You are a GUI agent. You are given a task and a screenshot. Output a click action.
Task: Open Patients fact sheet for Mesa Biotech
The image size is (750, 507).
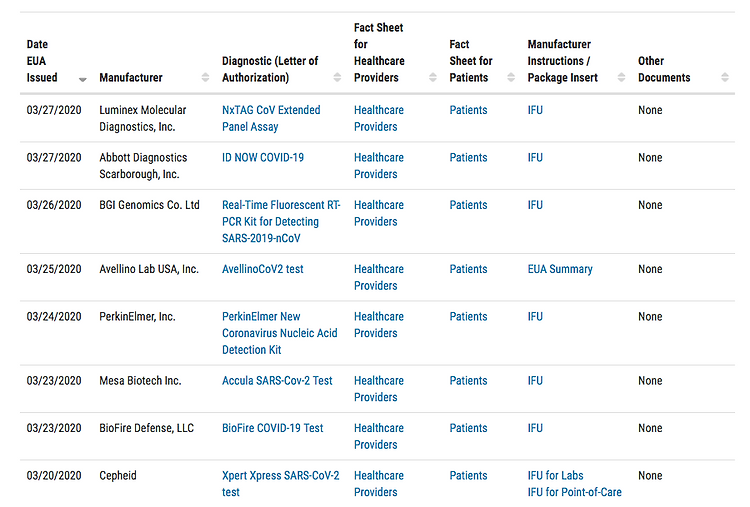(x=468, y=380)
